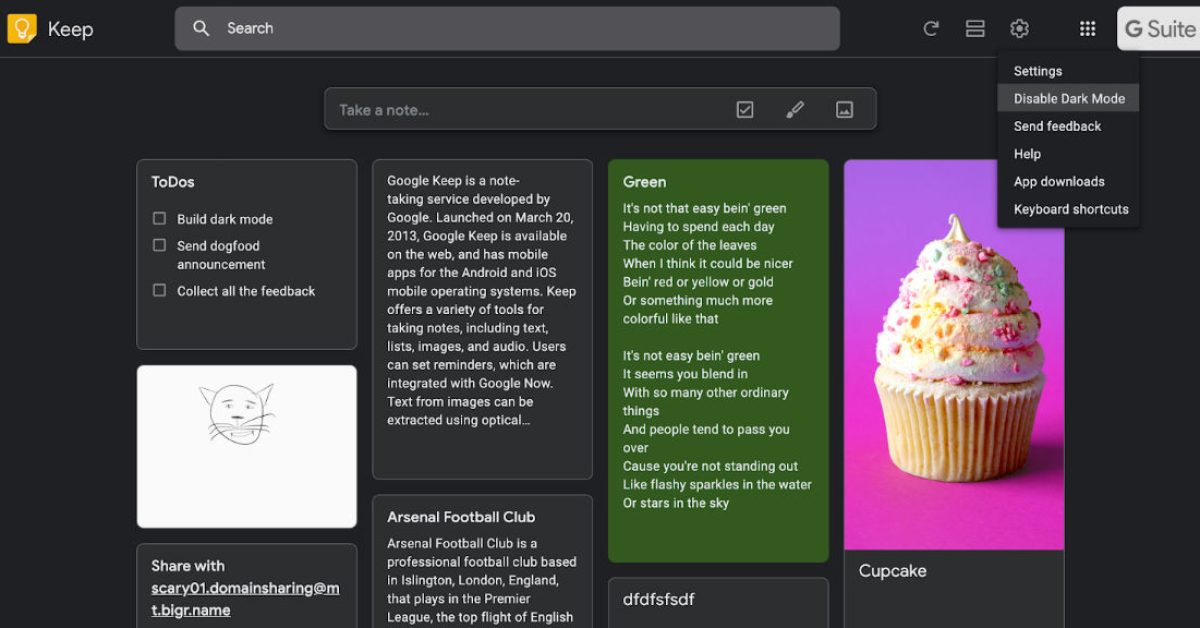1200x628 pixels.
Task: Click Send feedback in the menu
Action: (1057, 126)
